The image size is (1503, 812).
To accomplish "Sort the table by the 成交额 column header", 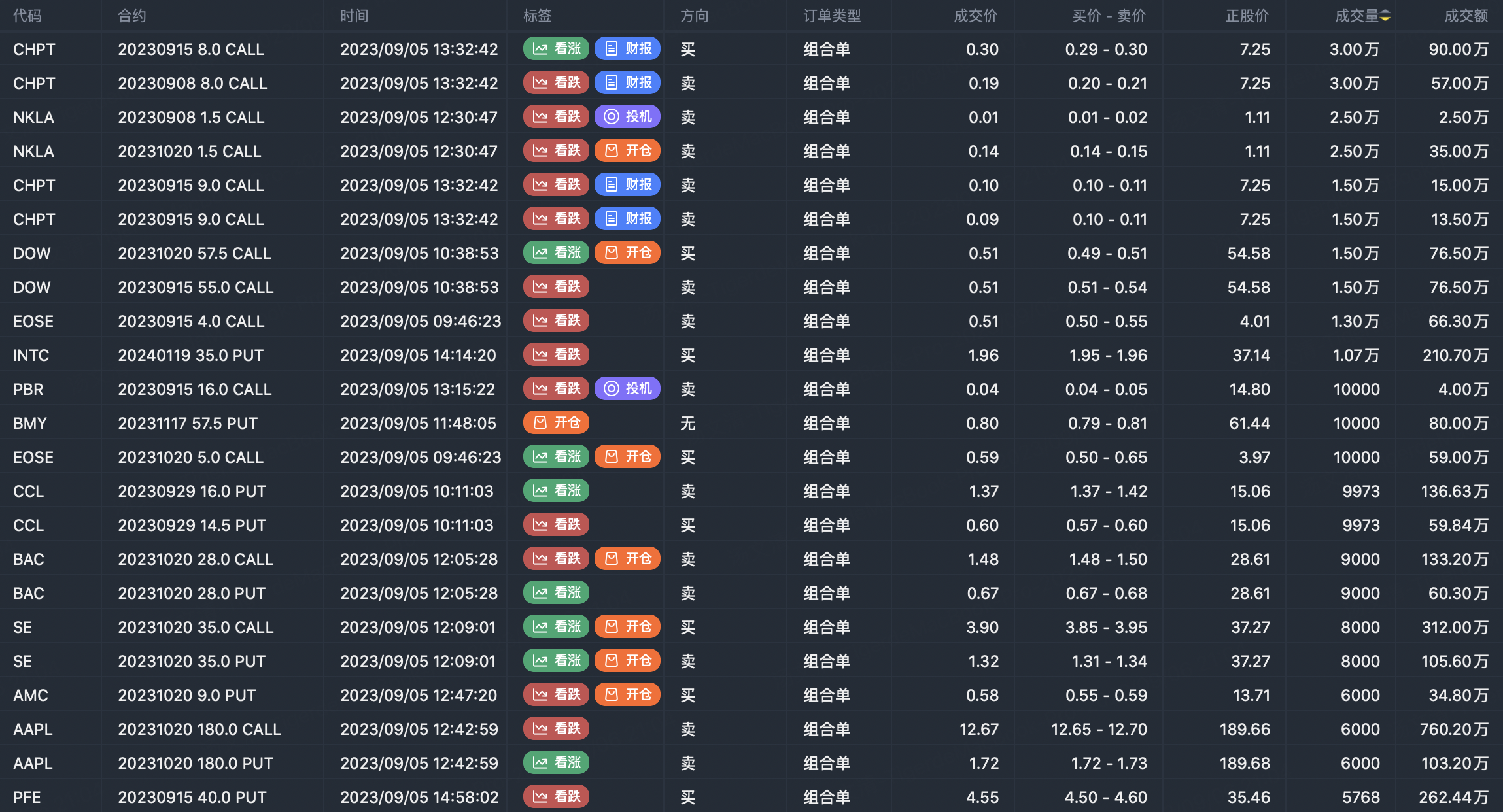I will (x=1466, y=16).
